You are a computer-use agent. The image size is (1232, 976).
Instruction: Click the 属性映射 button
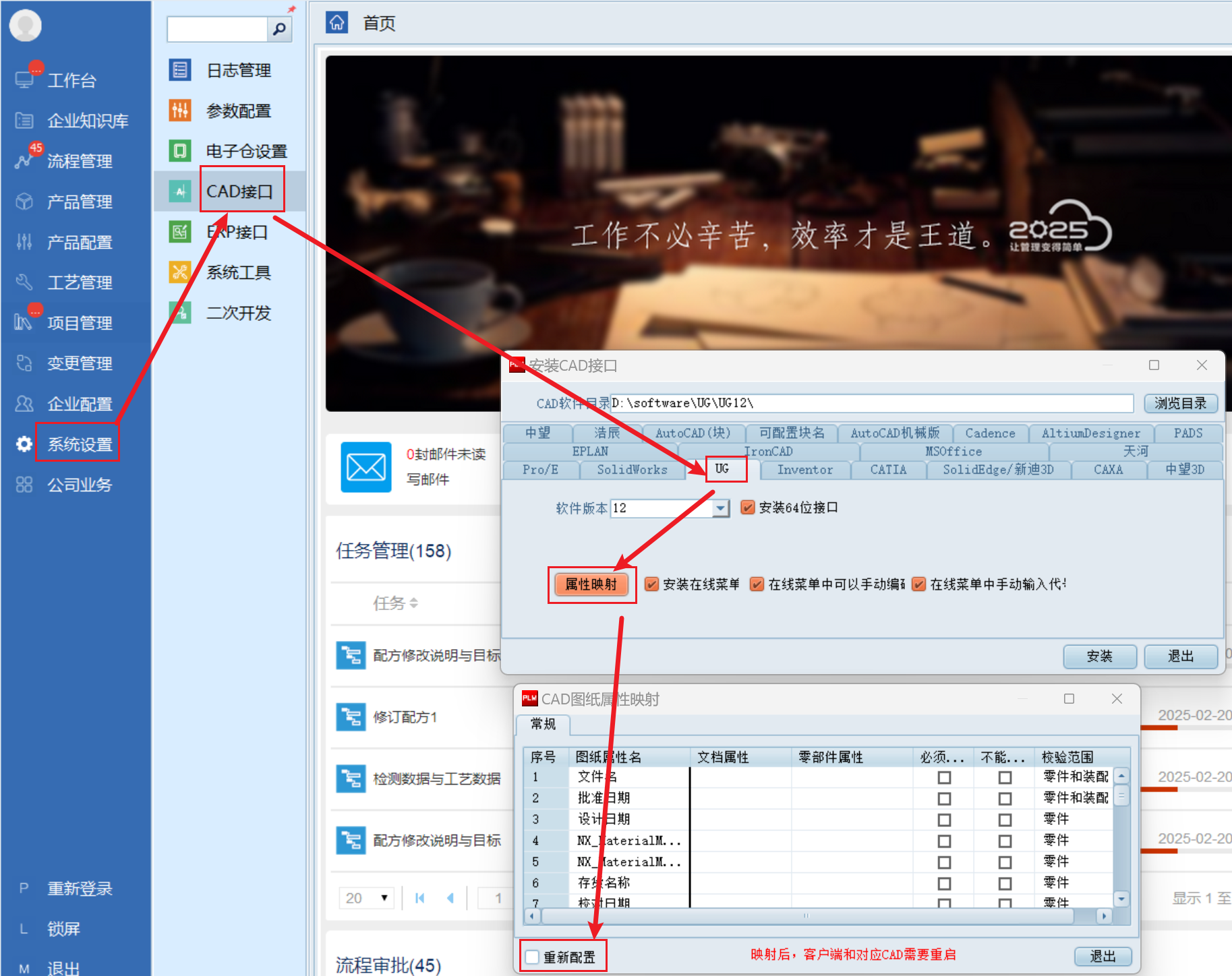(x=591, y=584)
